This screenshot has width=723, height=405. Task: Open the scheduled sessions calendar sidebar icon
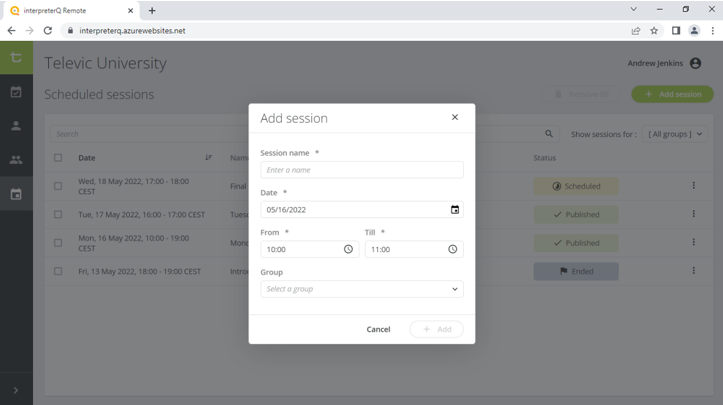(x=16, y=194)
